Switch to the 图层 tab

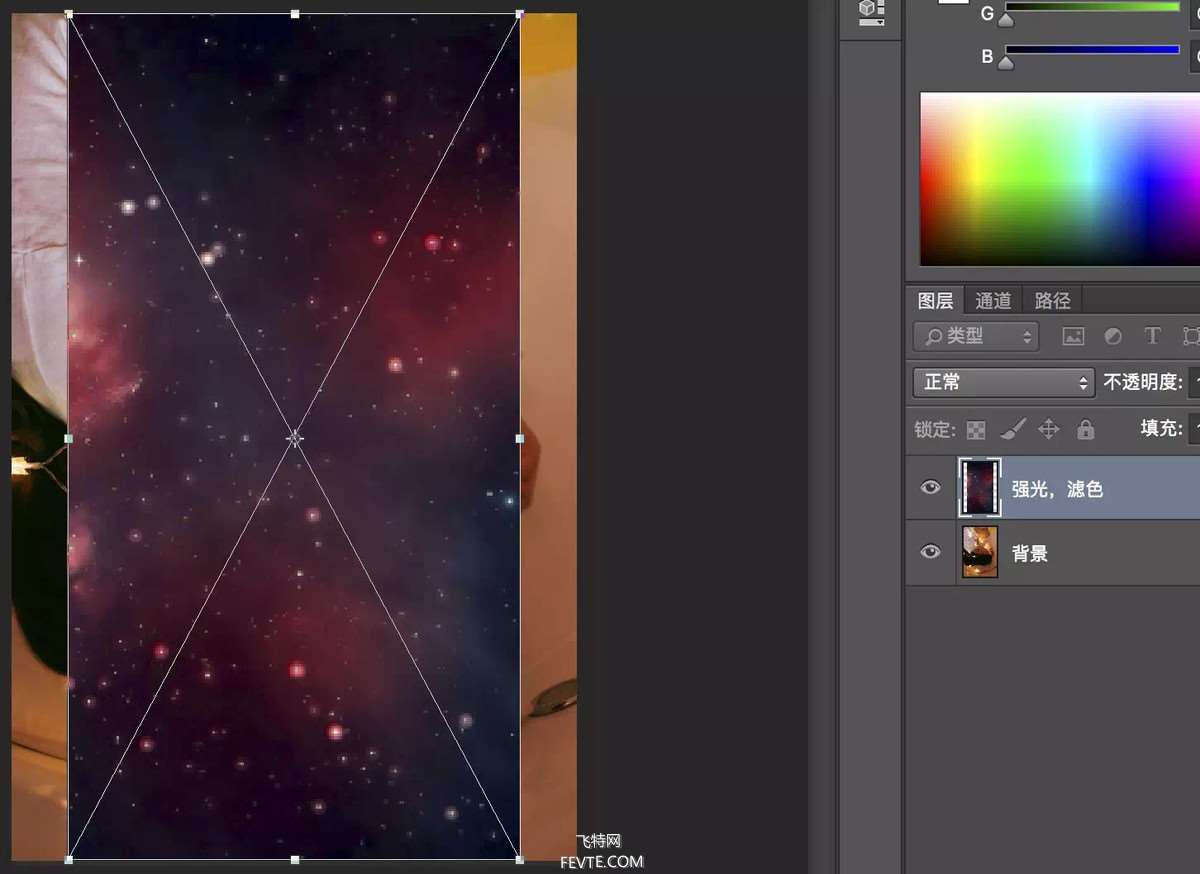936,300
